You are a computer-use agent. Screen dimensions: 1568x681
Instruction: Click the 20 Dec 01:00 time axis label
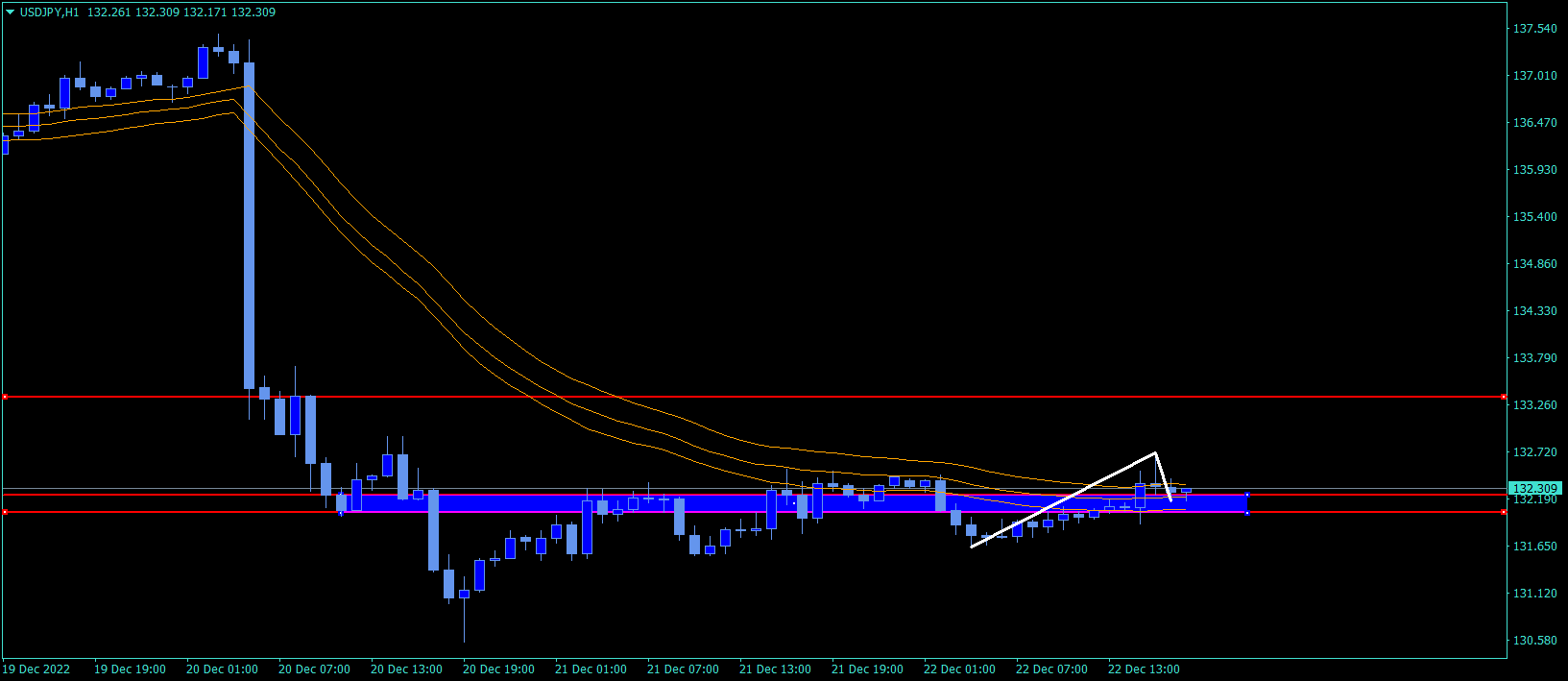coord(222,669)
